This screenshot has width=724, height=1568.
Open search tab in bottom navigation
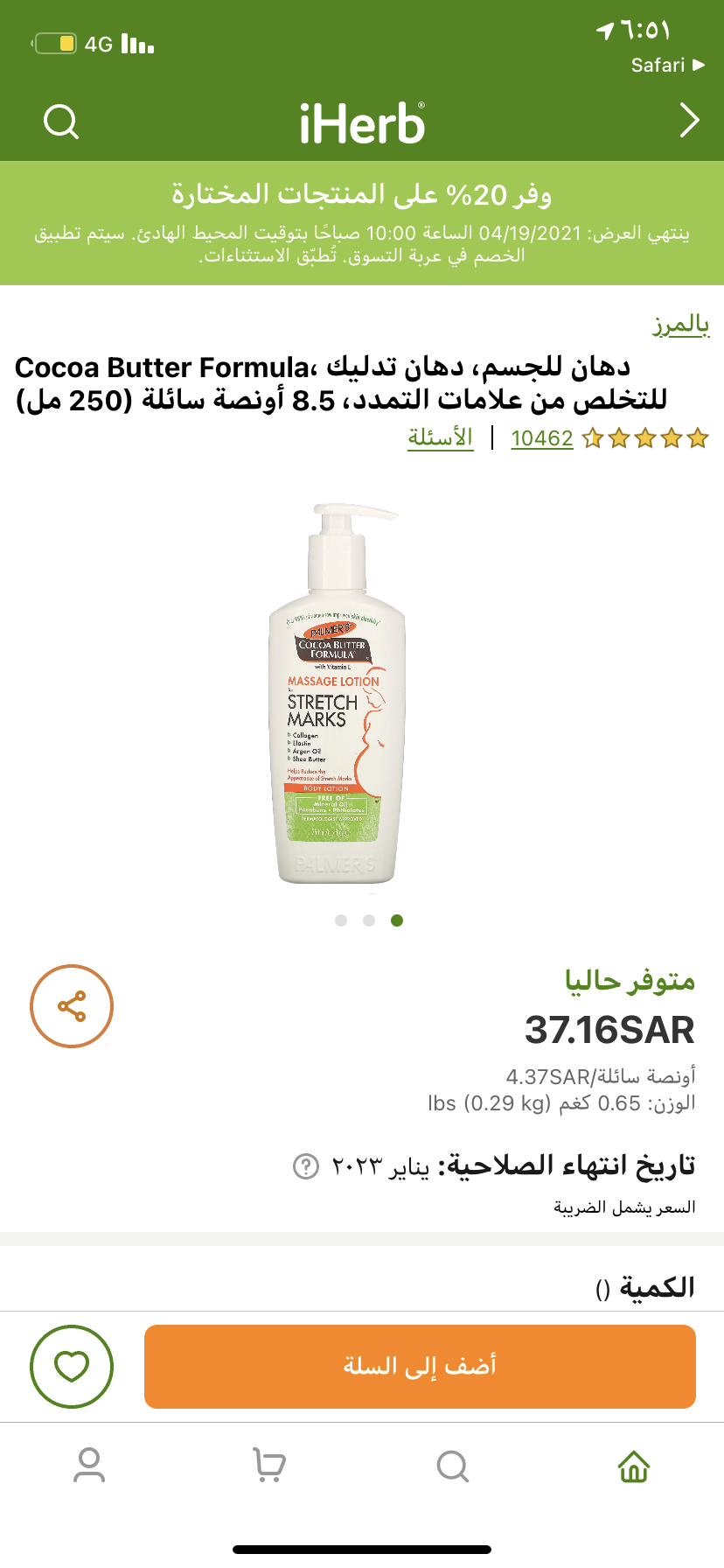click(x=453, y=1466)
